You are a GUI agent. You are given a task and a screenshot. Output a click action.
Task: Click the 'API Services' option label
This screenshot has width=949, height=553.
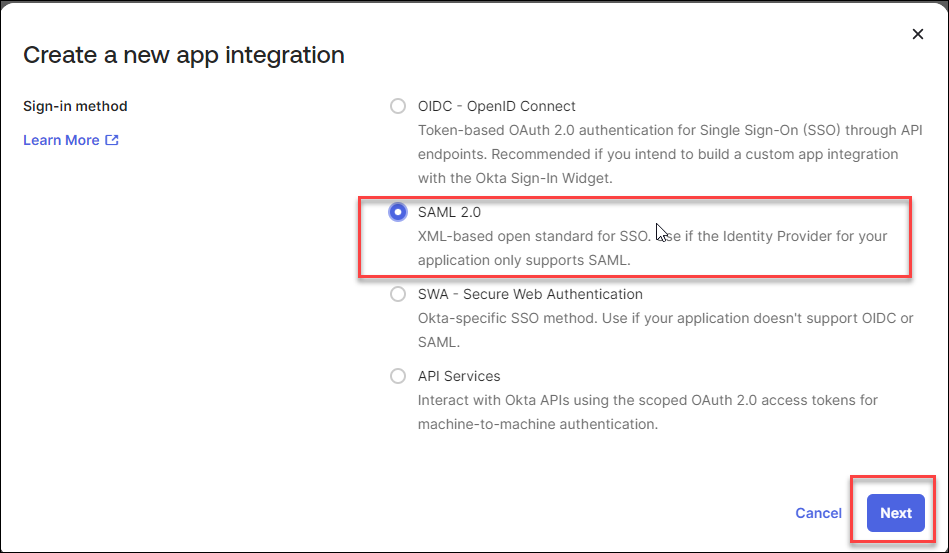[459, 376]
